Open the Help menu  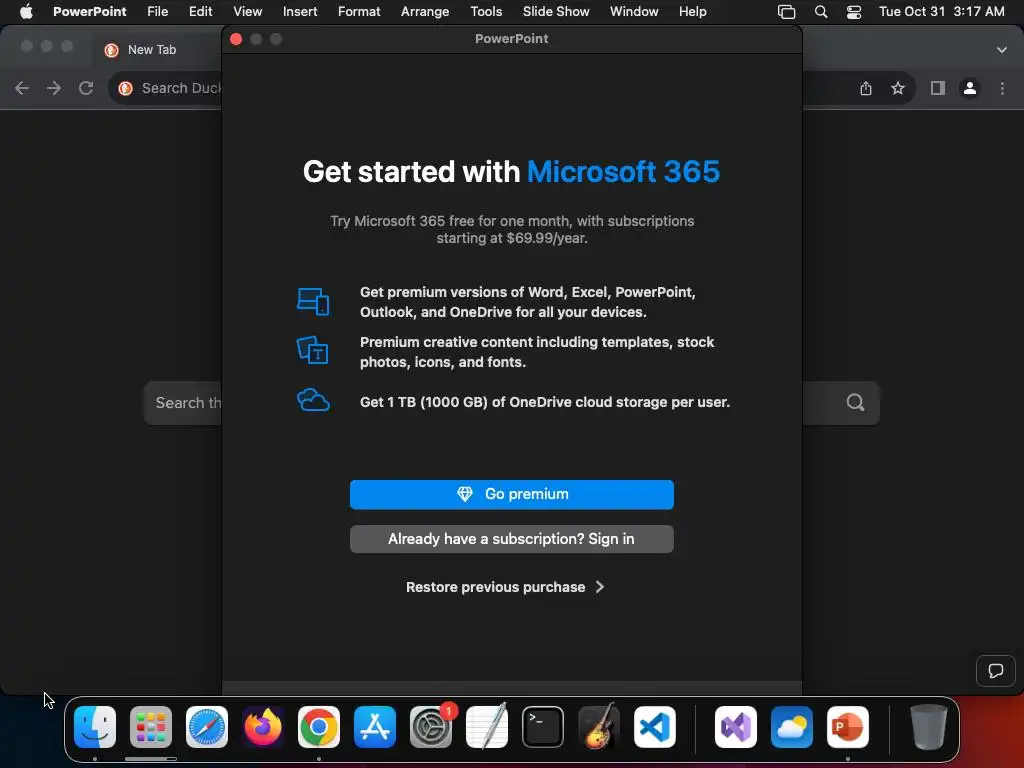(692, 12)
